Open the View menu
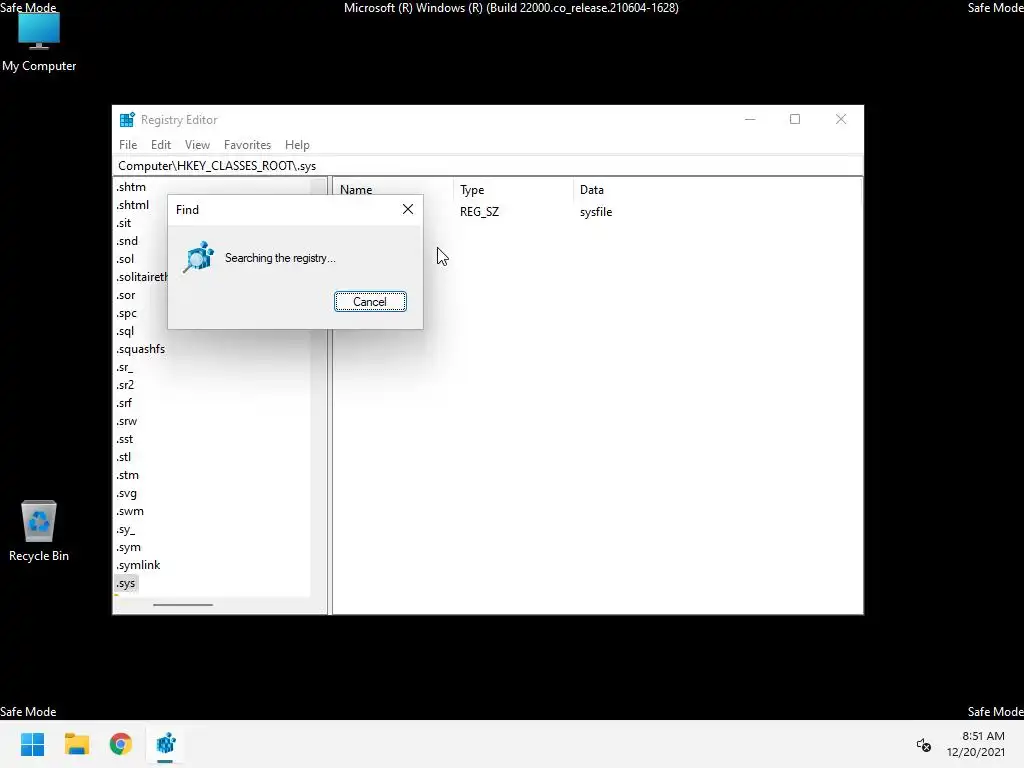 click(197, 145)
